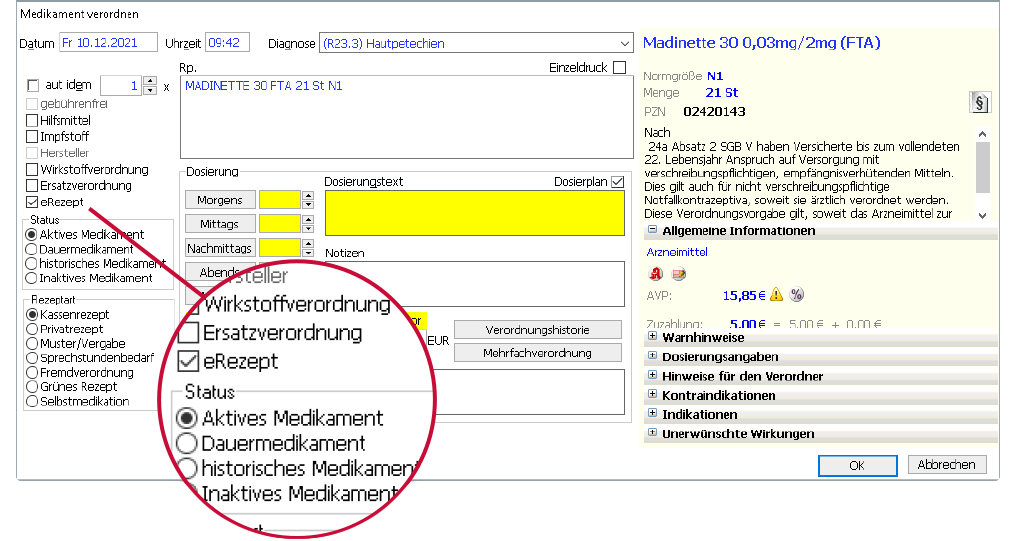Select Inaktives Medikament status option

pyautogui.click(x=30, y=278)
